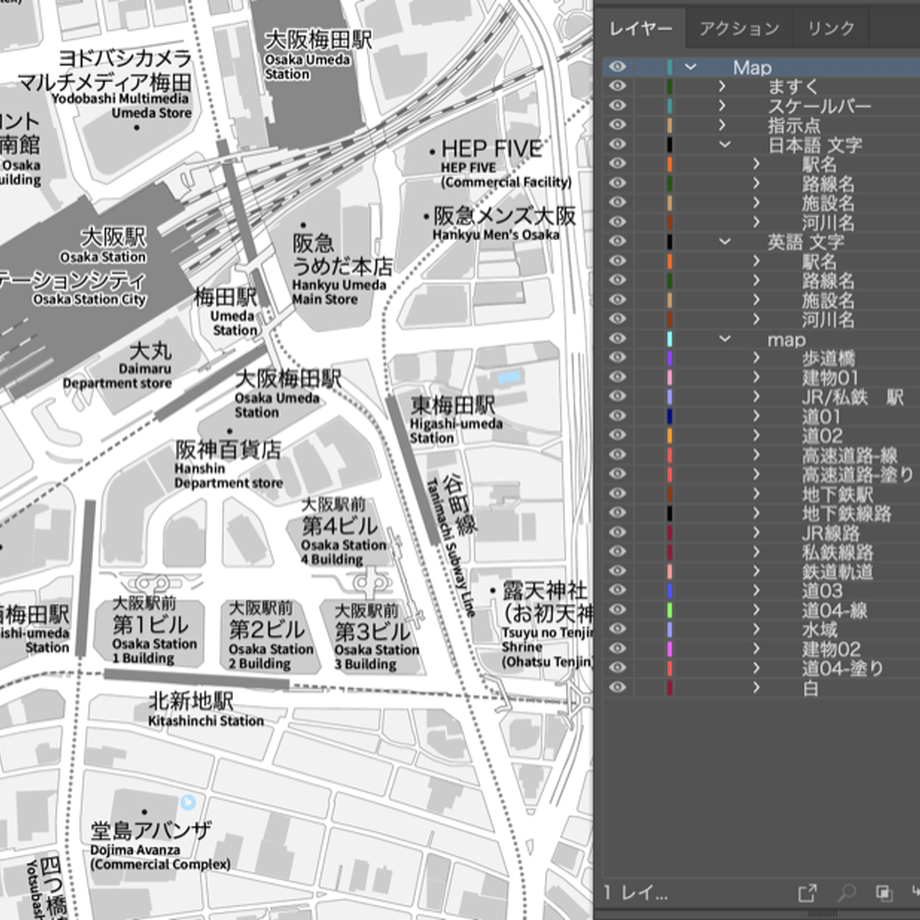This screenshot has height=920, width=920.
Task: Click the 堂島アバンザ map label
Action: [x=151, y=831]
